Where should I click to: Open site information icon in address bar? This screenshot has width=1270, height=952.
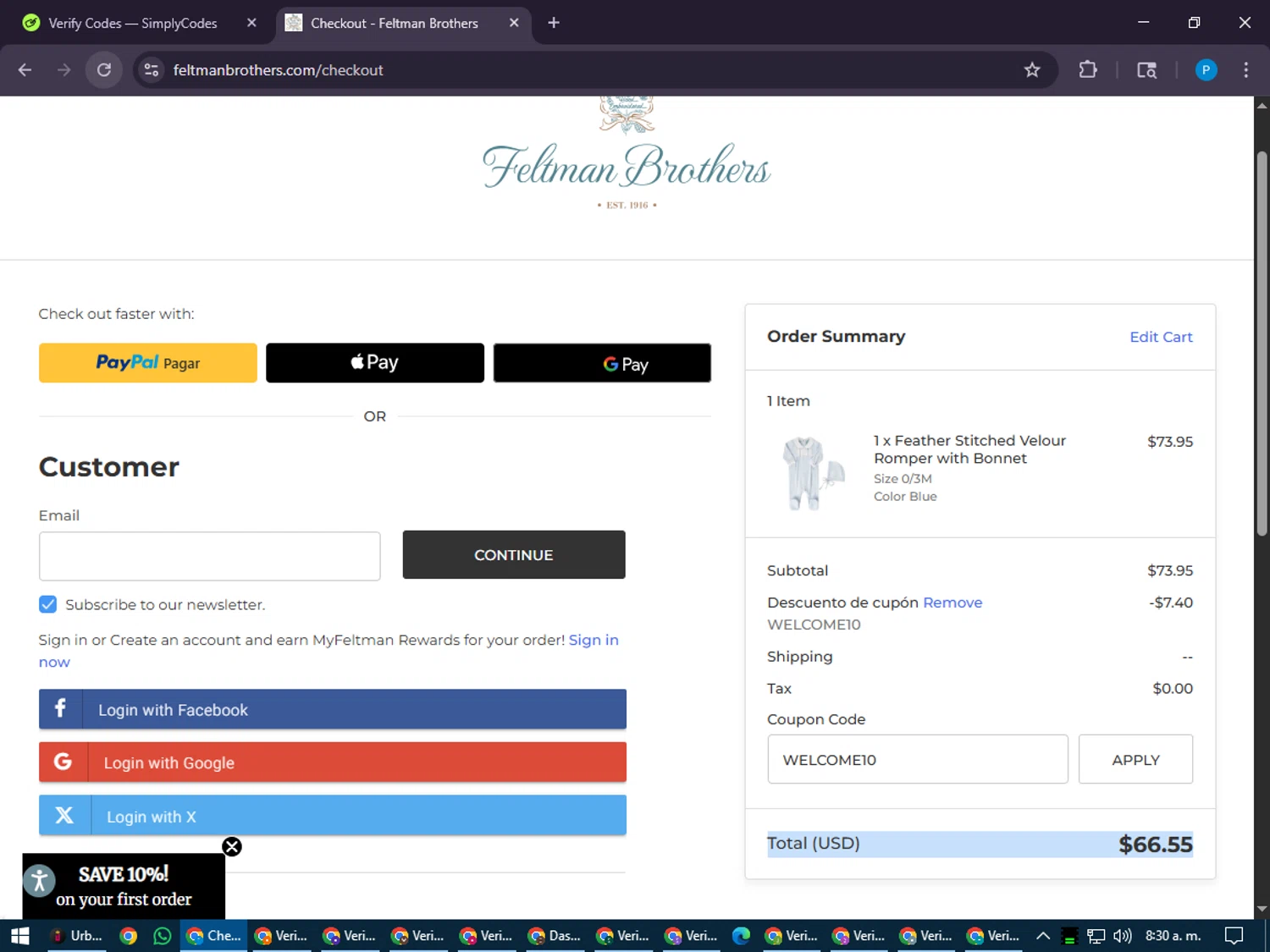coord(152,70)
